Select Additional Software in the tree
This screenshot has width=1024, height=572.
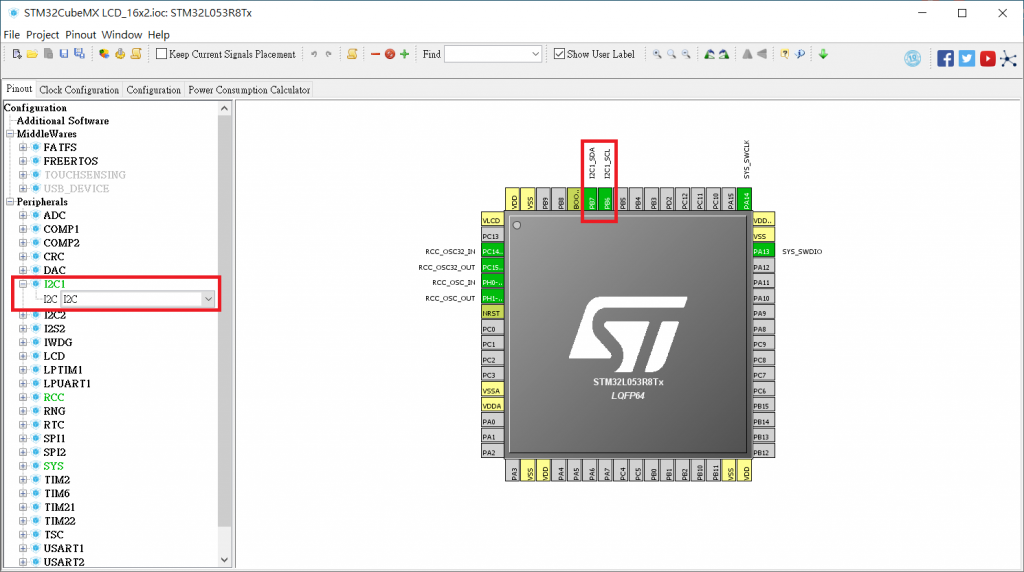pos(63,121)
